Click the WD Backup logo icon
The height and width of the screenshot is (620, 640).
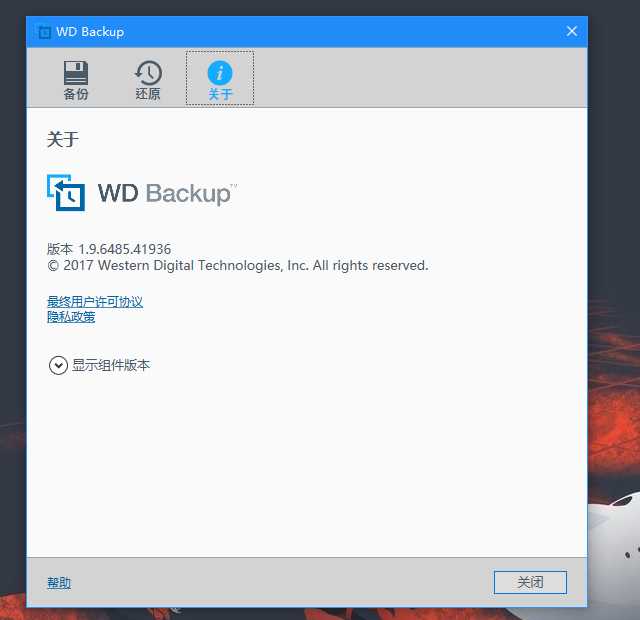coord(66,193)
